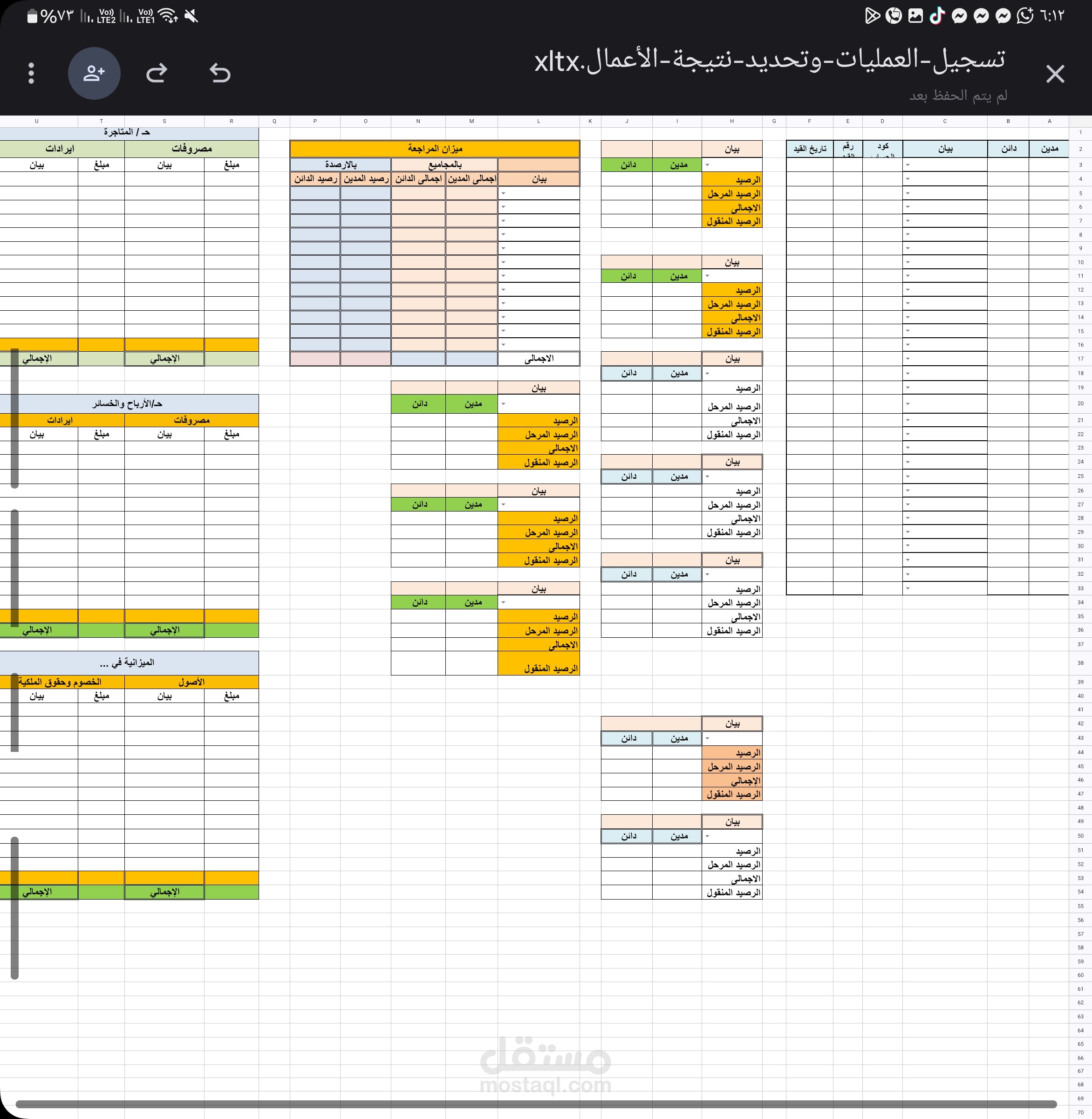1092x1119 pixels.
Task: Select the green دائن cell in row 11
Action: (628, 276)
